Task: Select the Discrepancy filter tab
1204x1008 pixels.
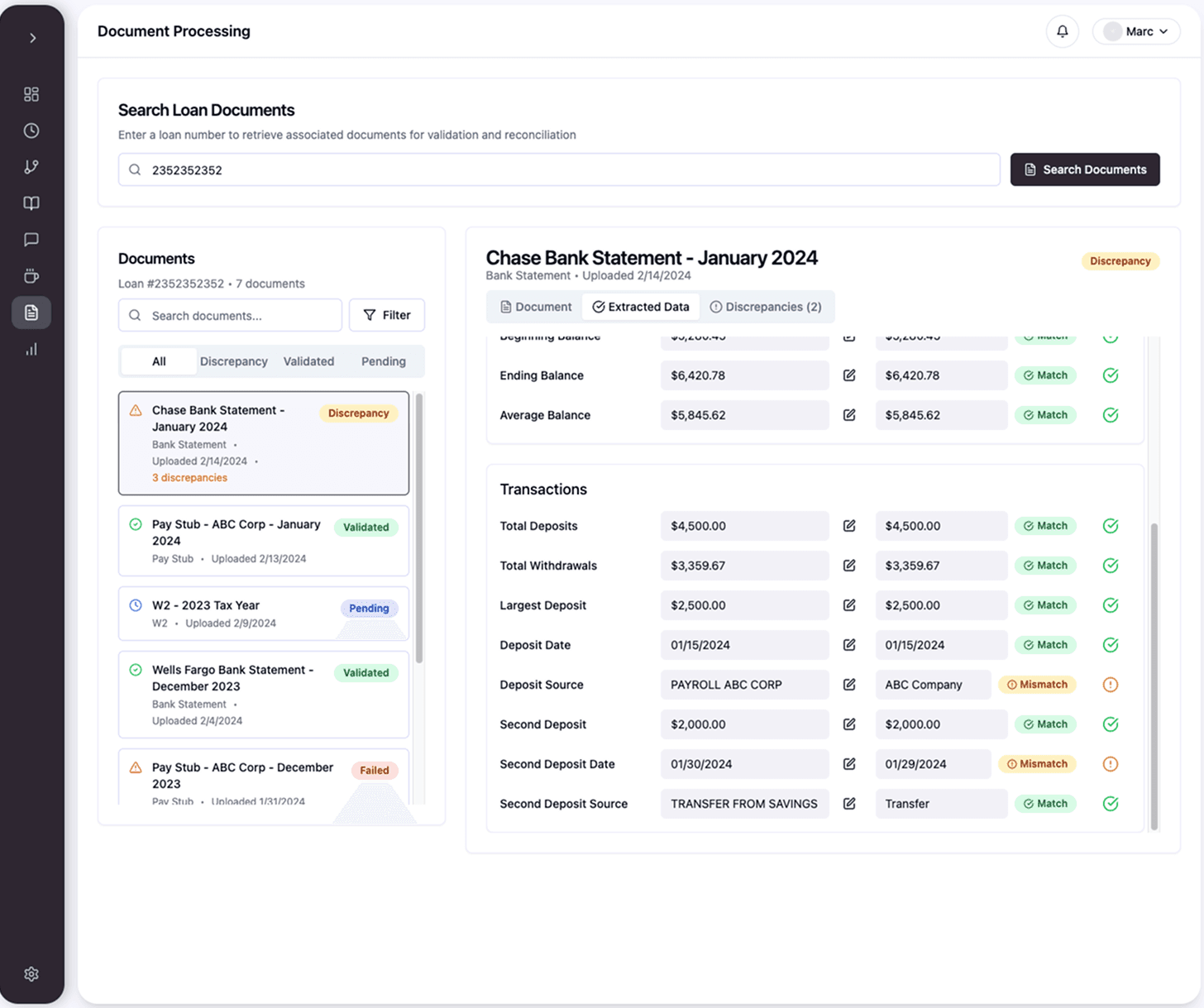Action: 234,361
